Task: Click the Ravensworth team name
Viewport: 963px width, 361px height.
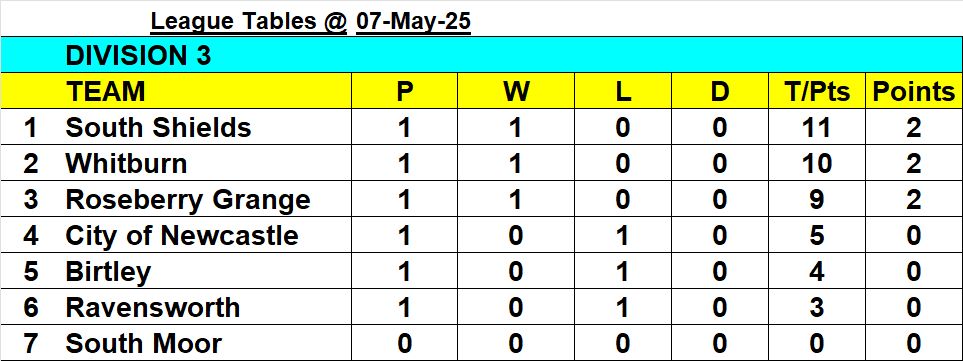Action: click(152, 308)
